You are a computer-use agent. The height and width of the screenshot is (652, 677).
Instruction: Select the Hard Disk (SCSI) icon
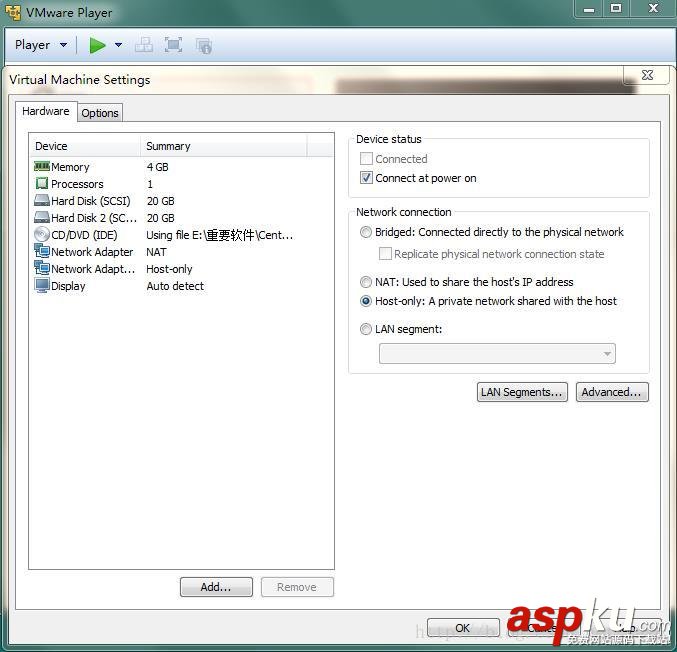point(41,200)
